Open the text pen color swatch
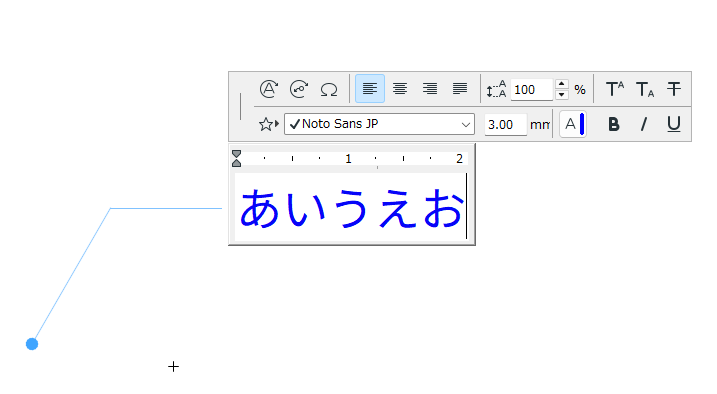The image size is (717, 394). pos(573,124)
